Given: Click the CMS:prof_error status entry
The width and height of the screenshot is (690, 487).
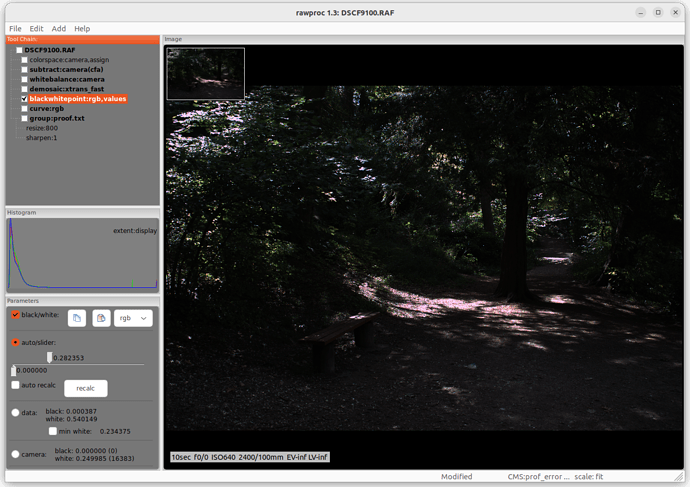Looking at the screenshot, I should (538, 476).
